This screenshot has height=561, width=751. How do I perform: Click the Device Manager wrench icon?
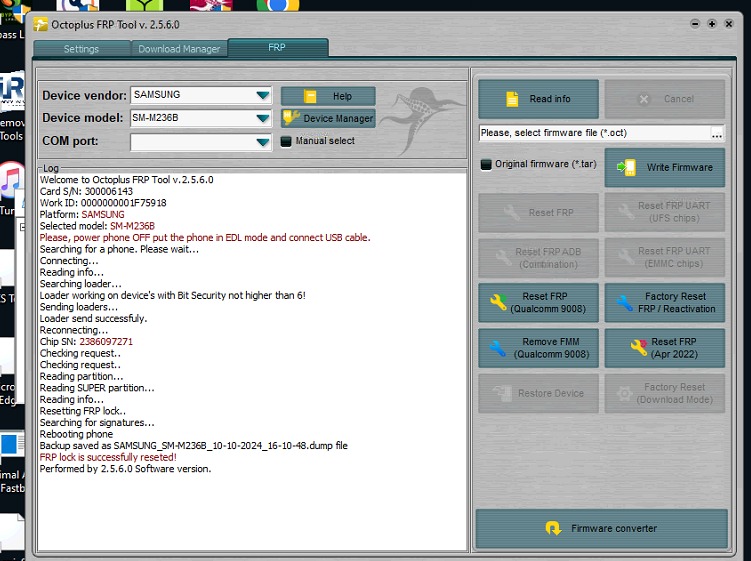click(291, 117)
